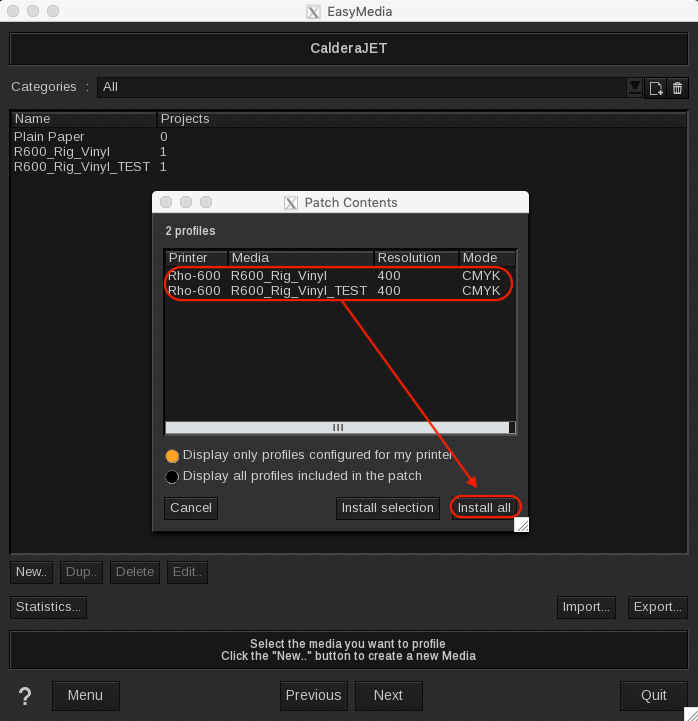Select the Rho-600 R600_Rig_Vinyl profile row

pyautogui.click(x=340, y=276)
